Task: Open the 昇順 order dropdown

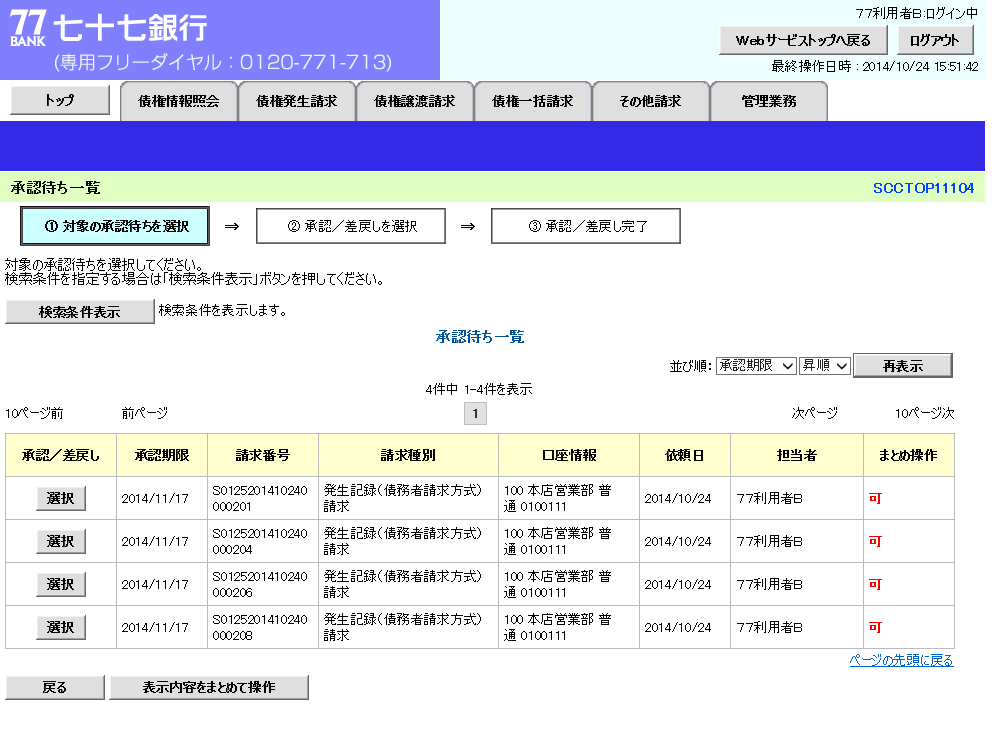Action: pyautogui.click(x=824, y=366)
